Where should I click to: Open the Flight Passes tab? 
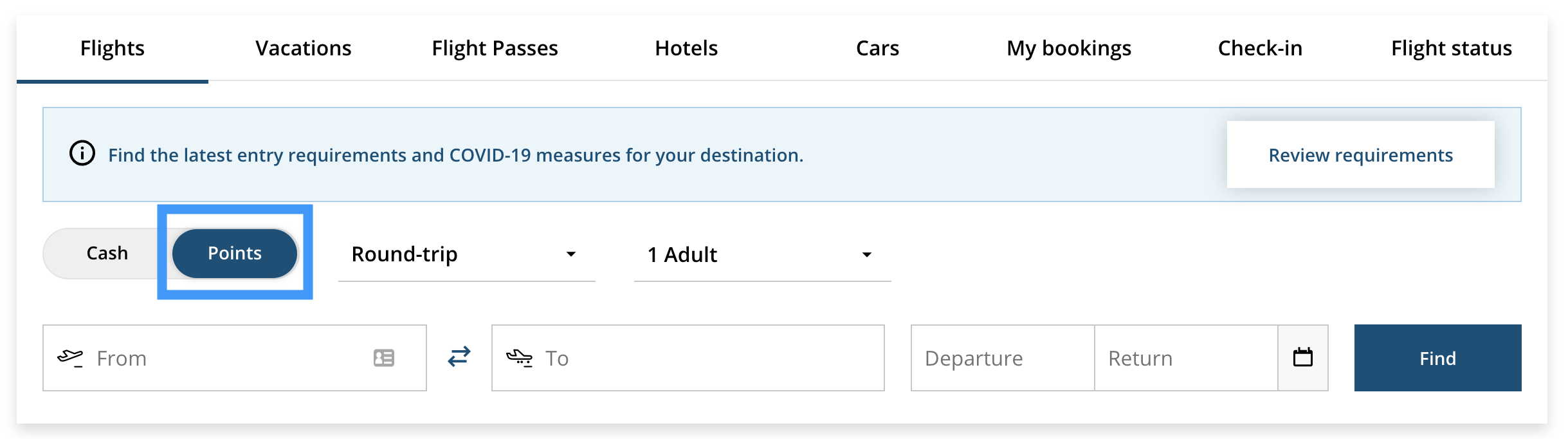click(495, 48)
